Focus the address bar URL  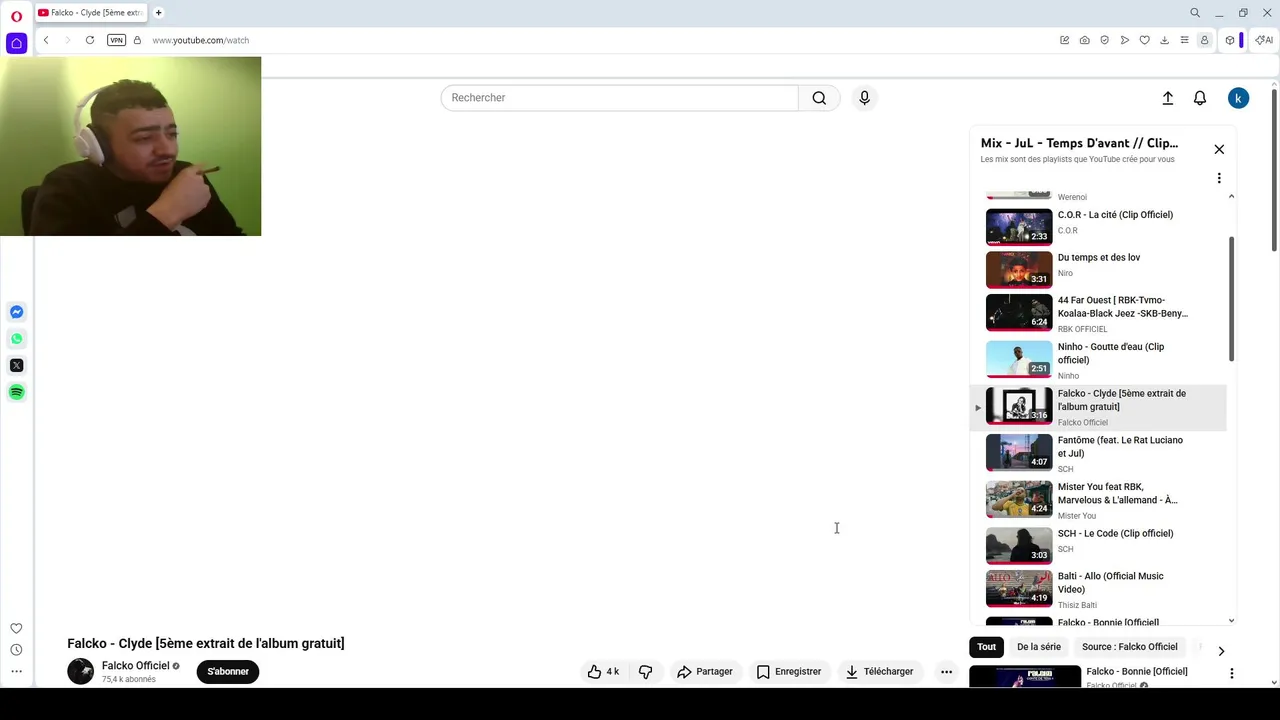pos(200,40)
